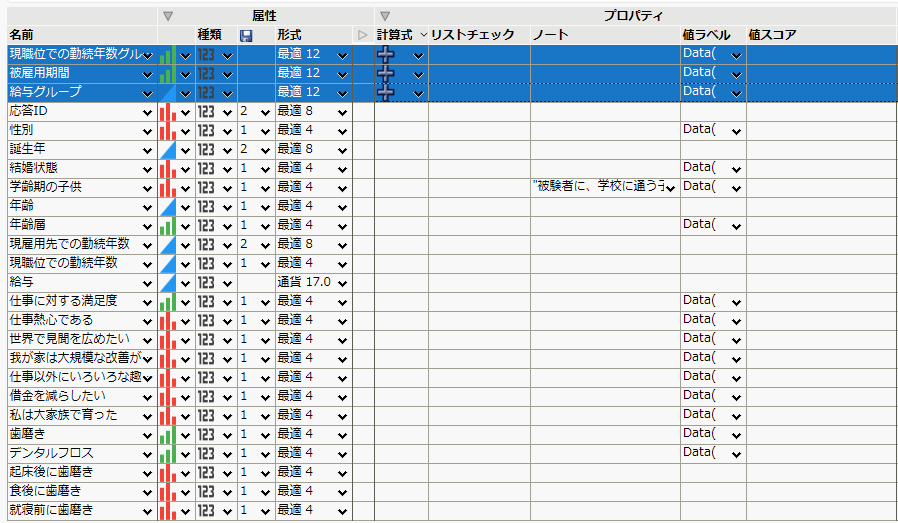Click the nominal modeling icon for 性別
The image size is (898, 523).
pos(168,131)
